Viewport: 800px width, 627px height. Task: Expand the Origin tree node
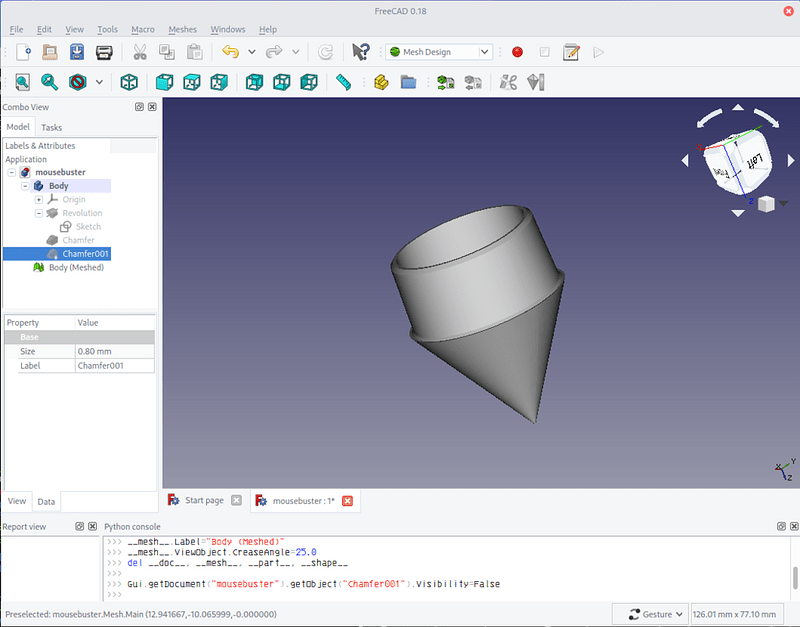point(39,199)
